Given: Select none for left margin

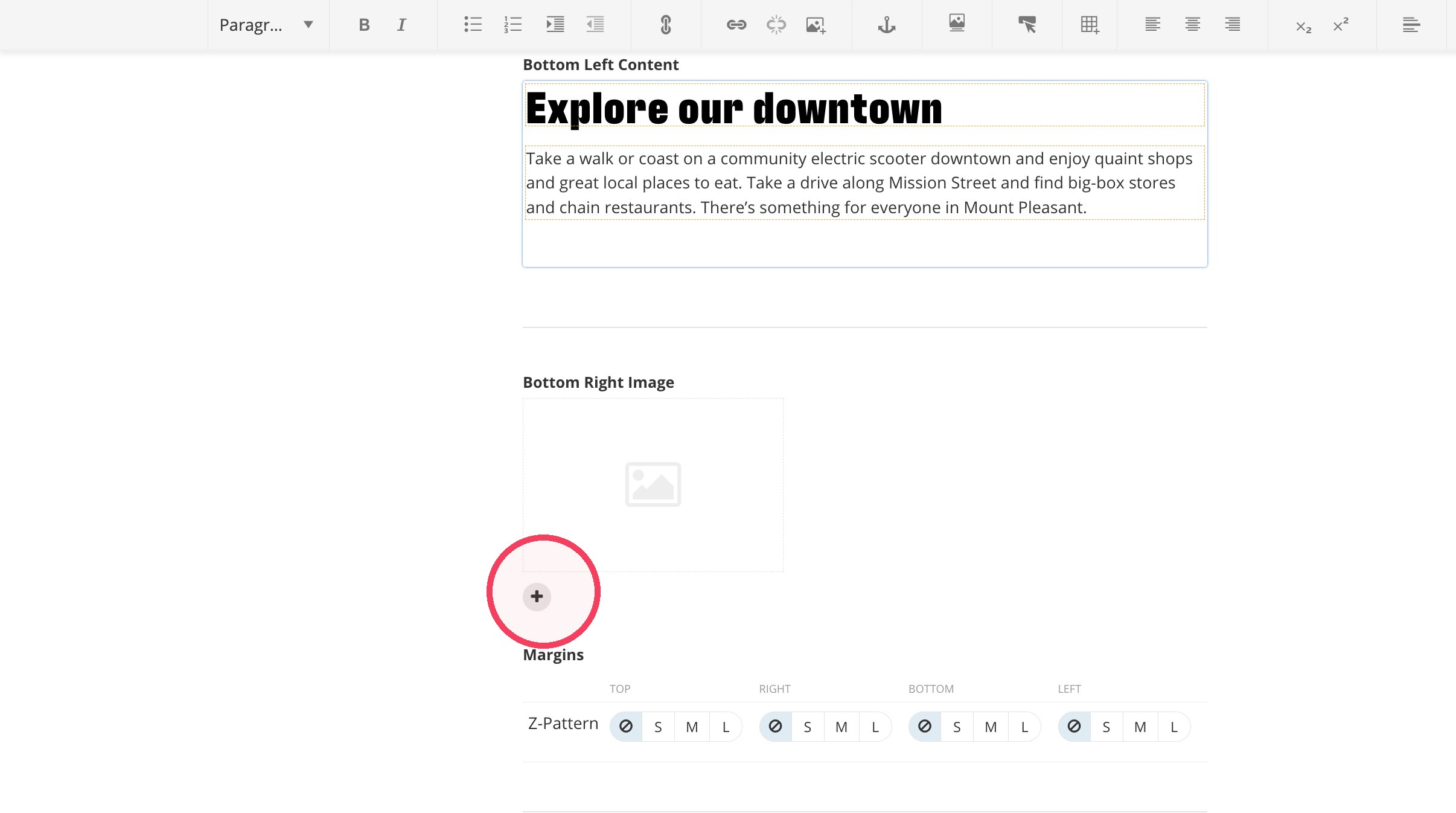Looking at the screenshot, I should (1074, 727).
